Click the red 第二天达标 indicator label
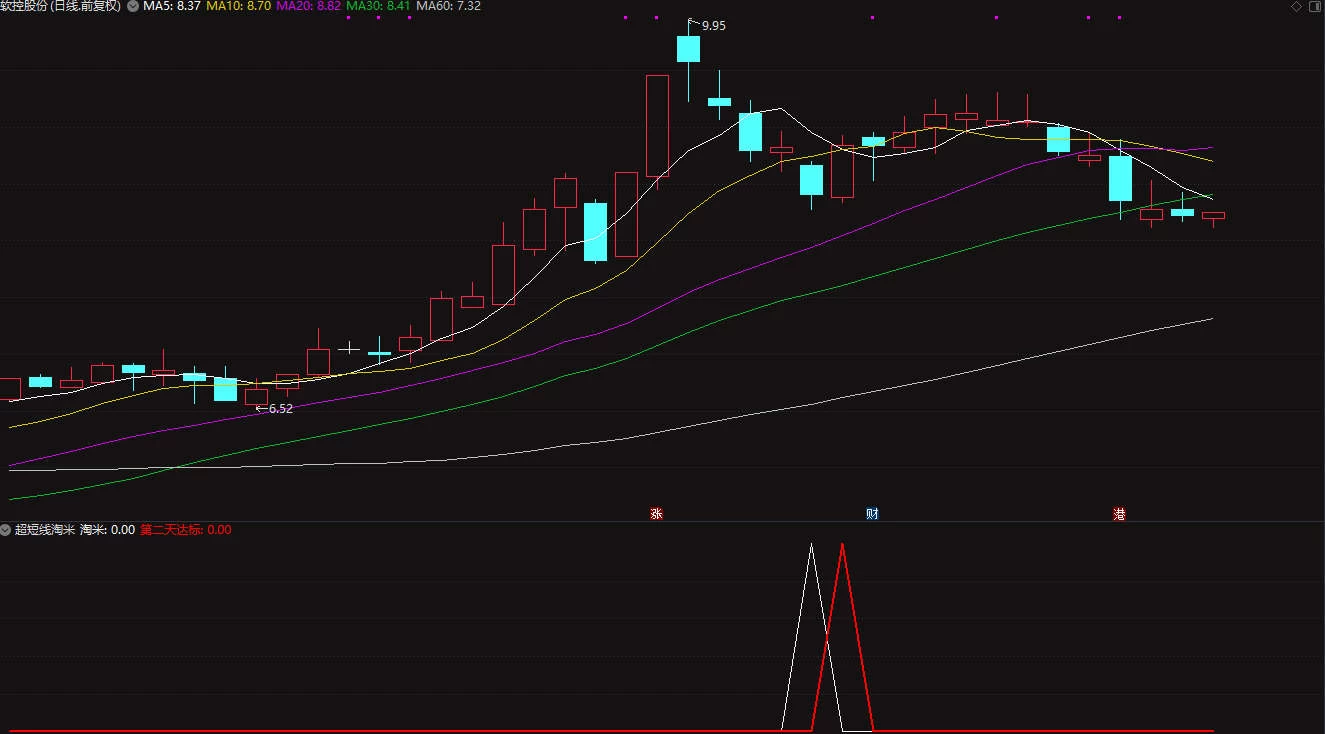This screenshot has width=1325, height=734. pos(185,530)
